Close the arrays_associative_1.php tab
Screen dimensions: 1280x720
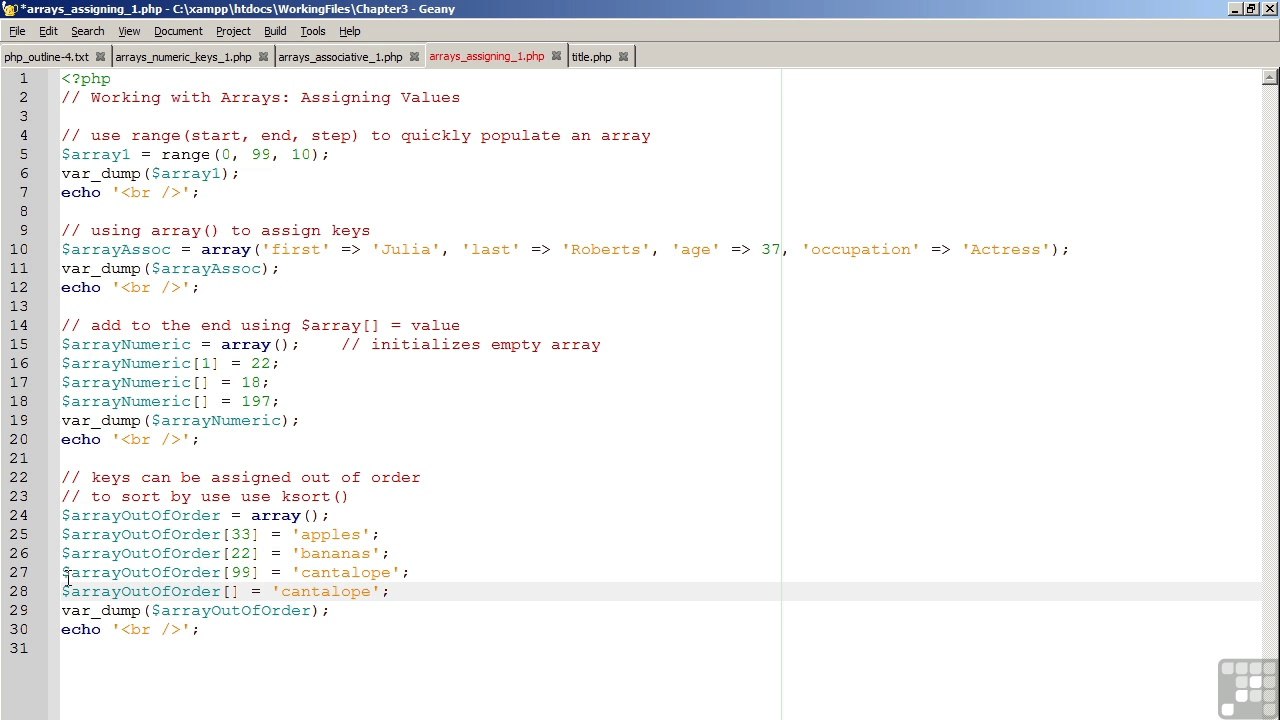coord(414,57)
